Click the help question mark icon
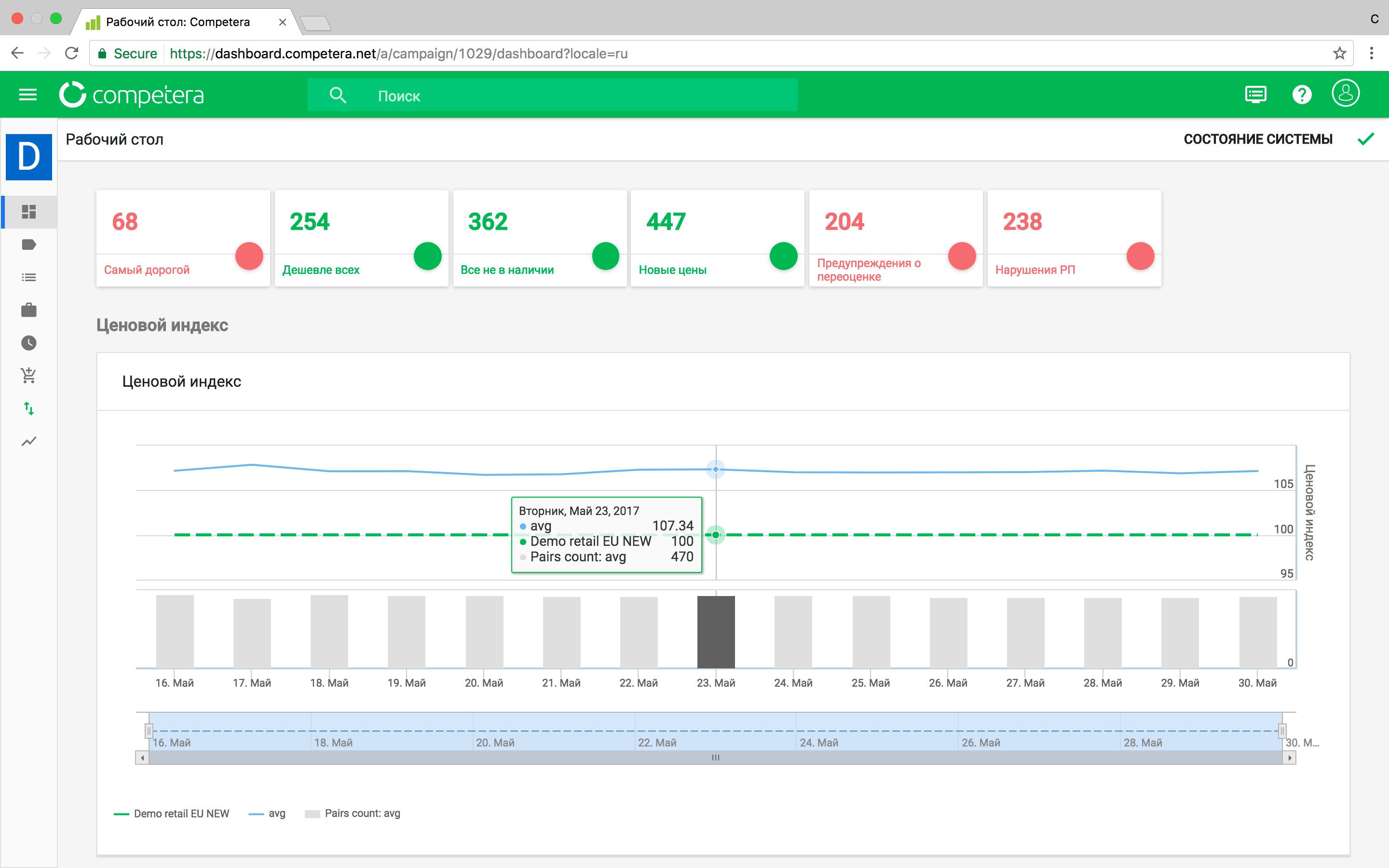The image size is (1389, 868). point(1302,95)
